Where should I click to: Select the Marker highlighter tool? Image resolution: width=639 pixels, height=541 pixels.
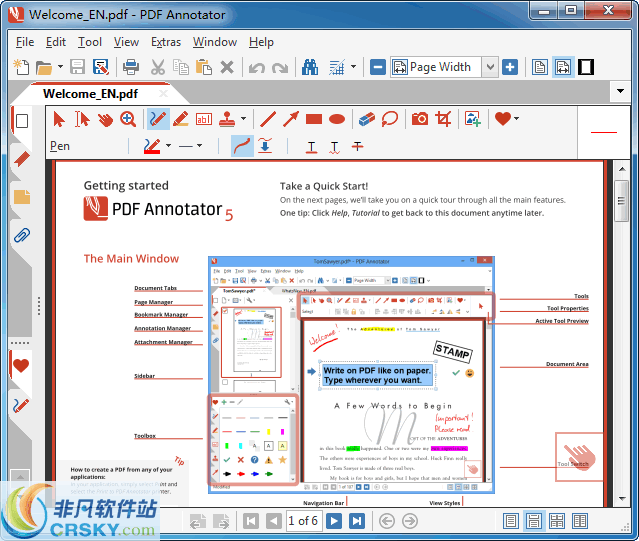pos(181,119)
